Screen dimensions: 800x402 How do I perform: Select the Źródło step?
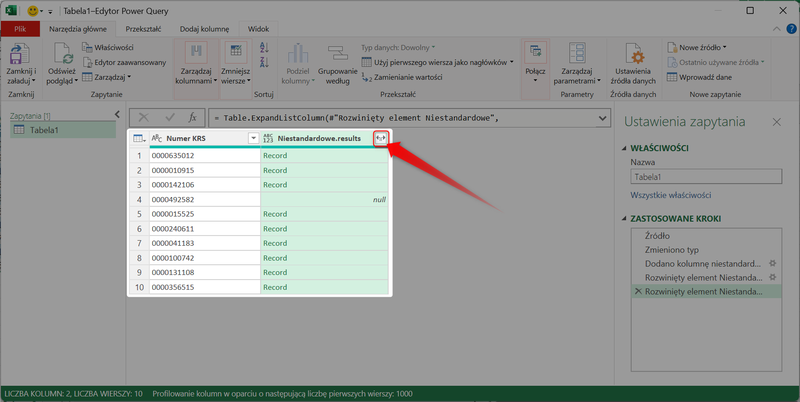706,236
